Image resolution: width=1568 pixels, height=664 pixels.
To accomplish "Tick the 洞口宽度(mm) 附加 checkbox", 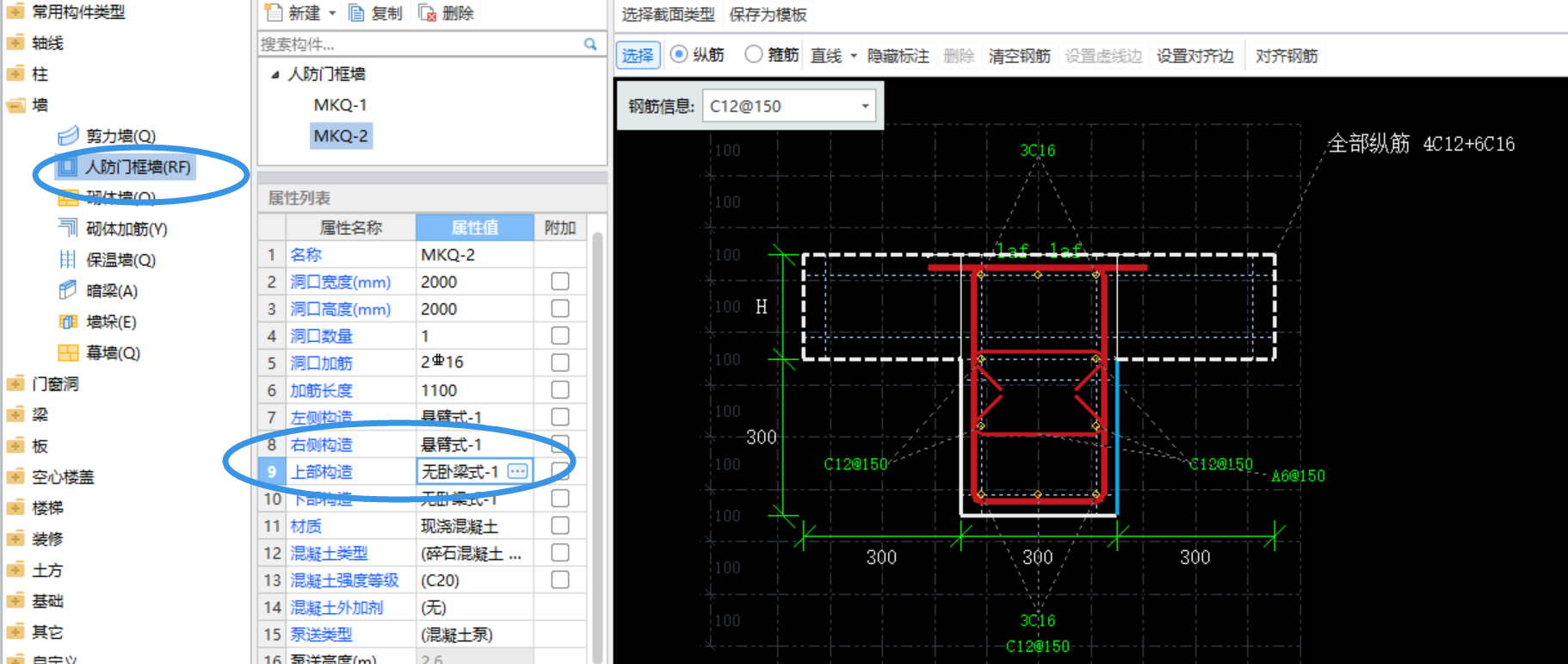I will tap(560, 282).
